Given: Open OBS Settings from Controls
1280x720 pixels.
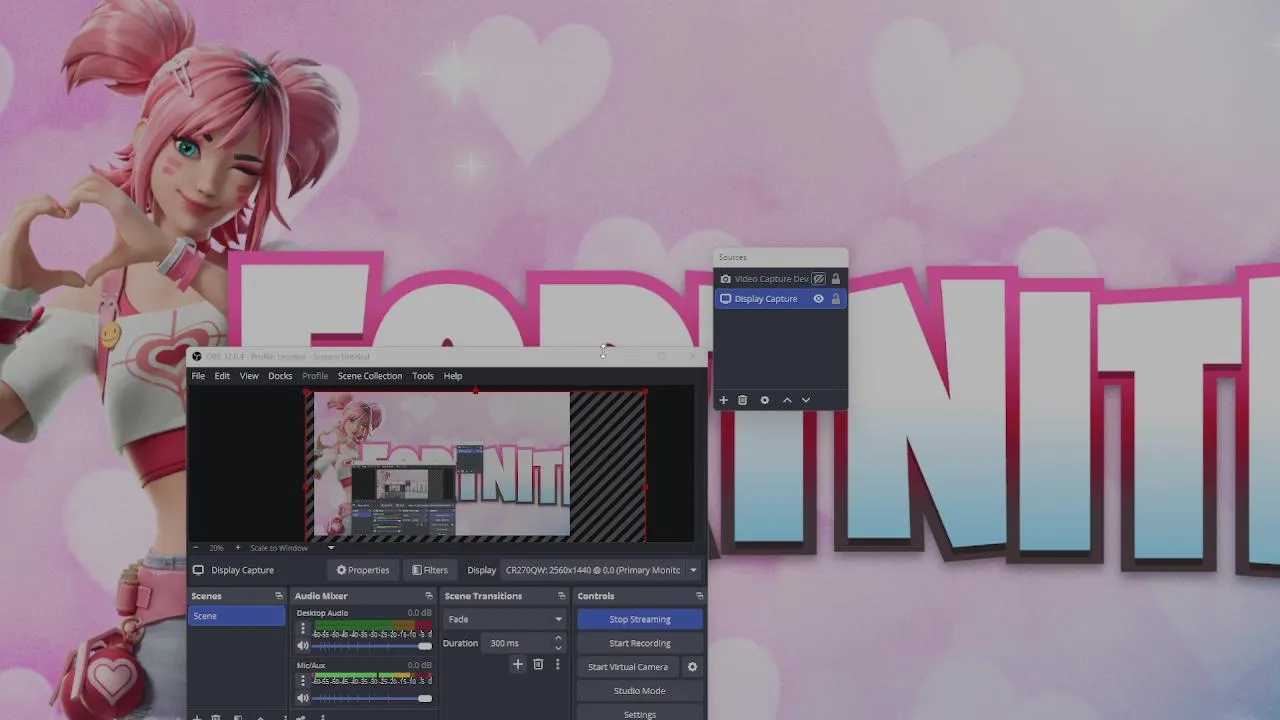Looking at the screenshot, I should (x=640, y=714).
